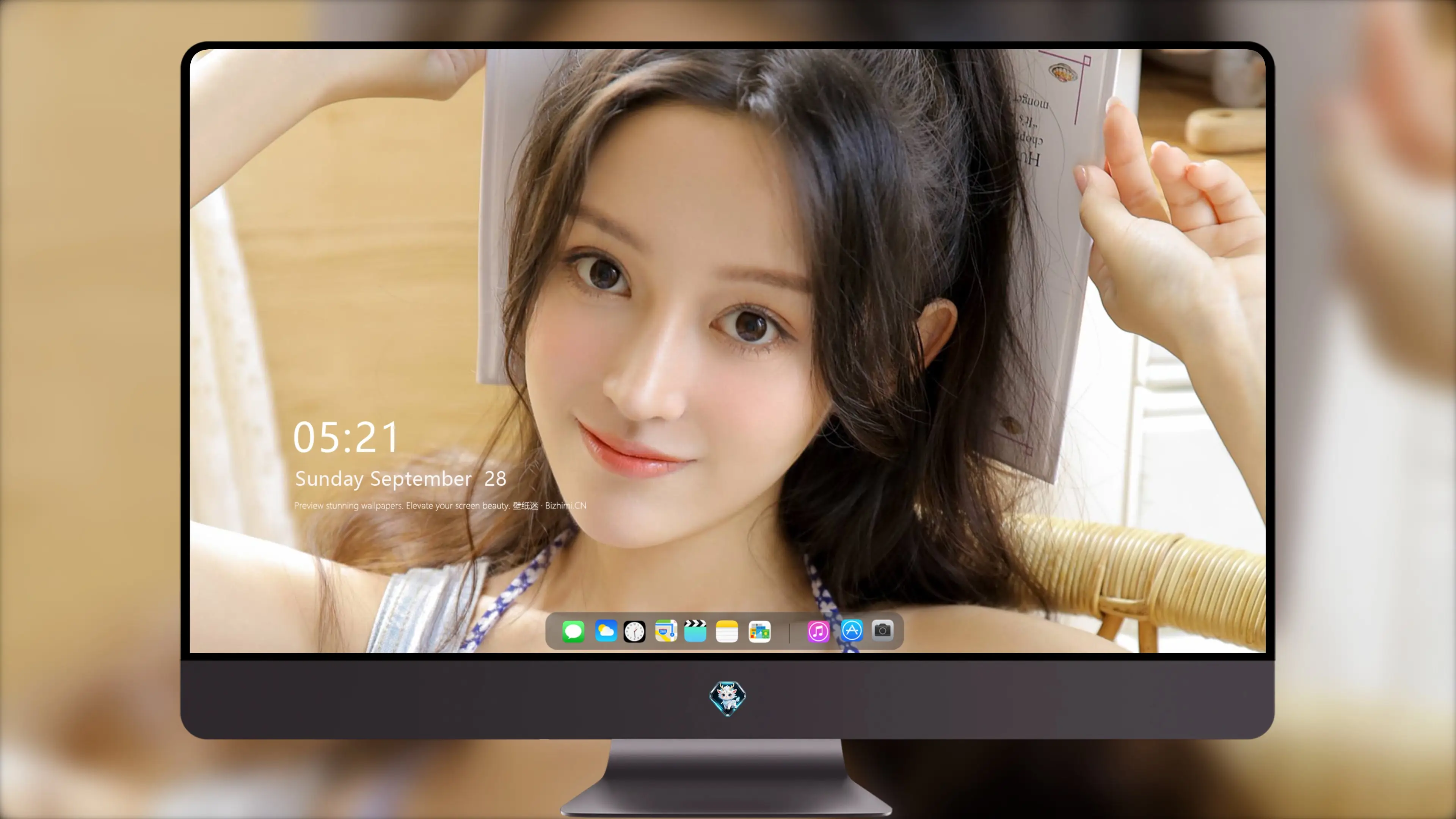
Task: Open the Videos clapperboard app
Action: click(x=695, y=631)
